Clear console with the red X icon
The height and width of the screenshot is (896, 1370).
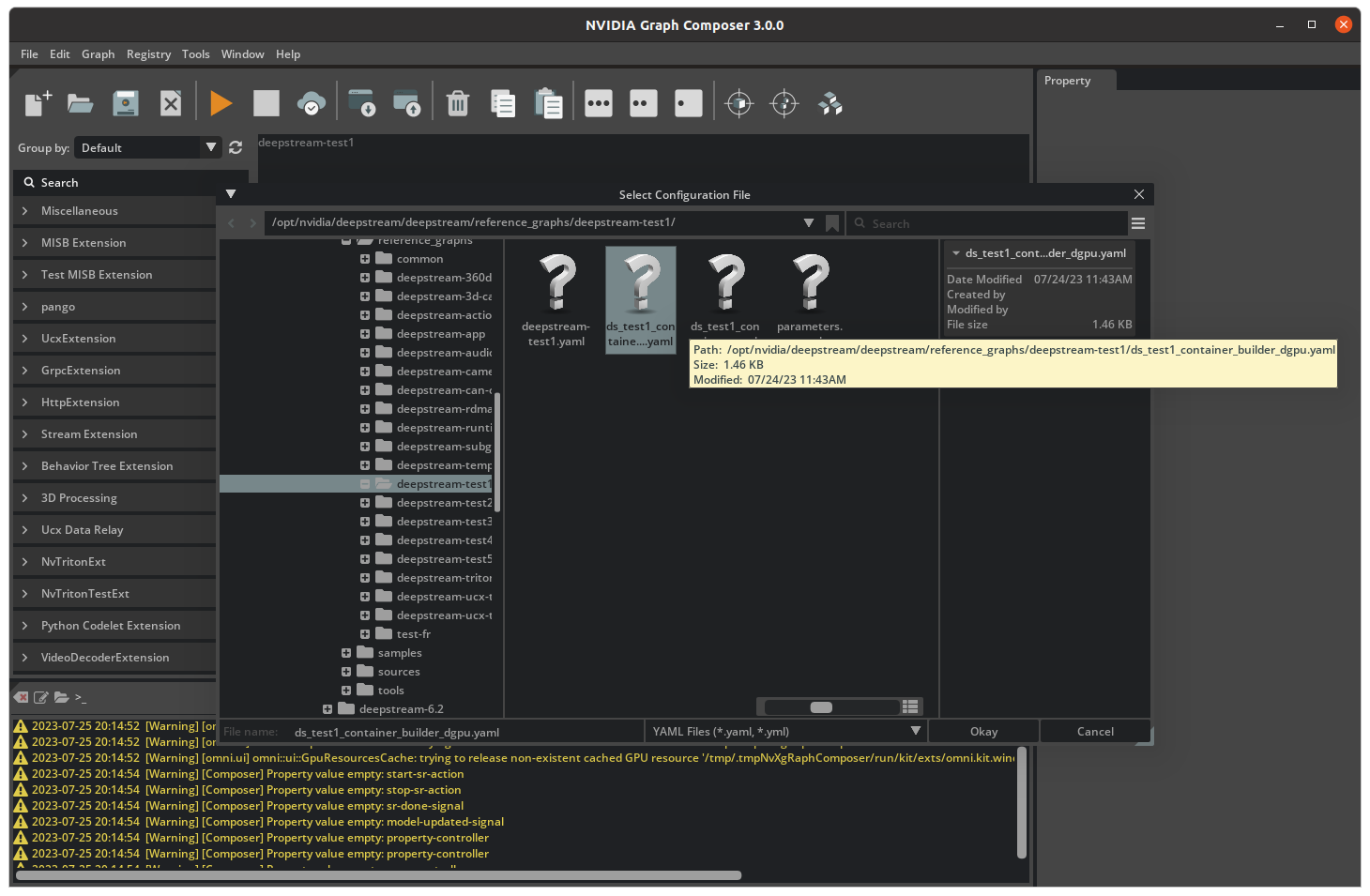21,697
